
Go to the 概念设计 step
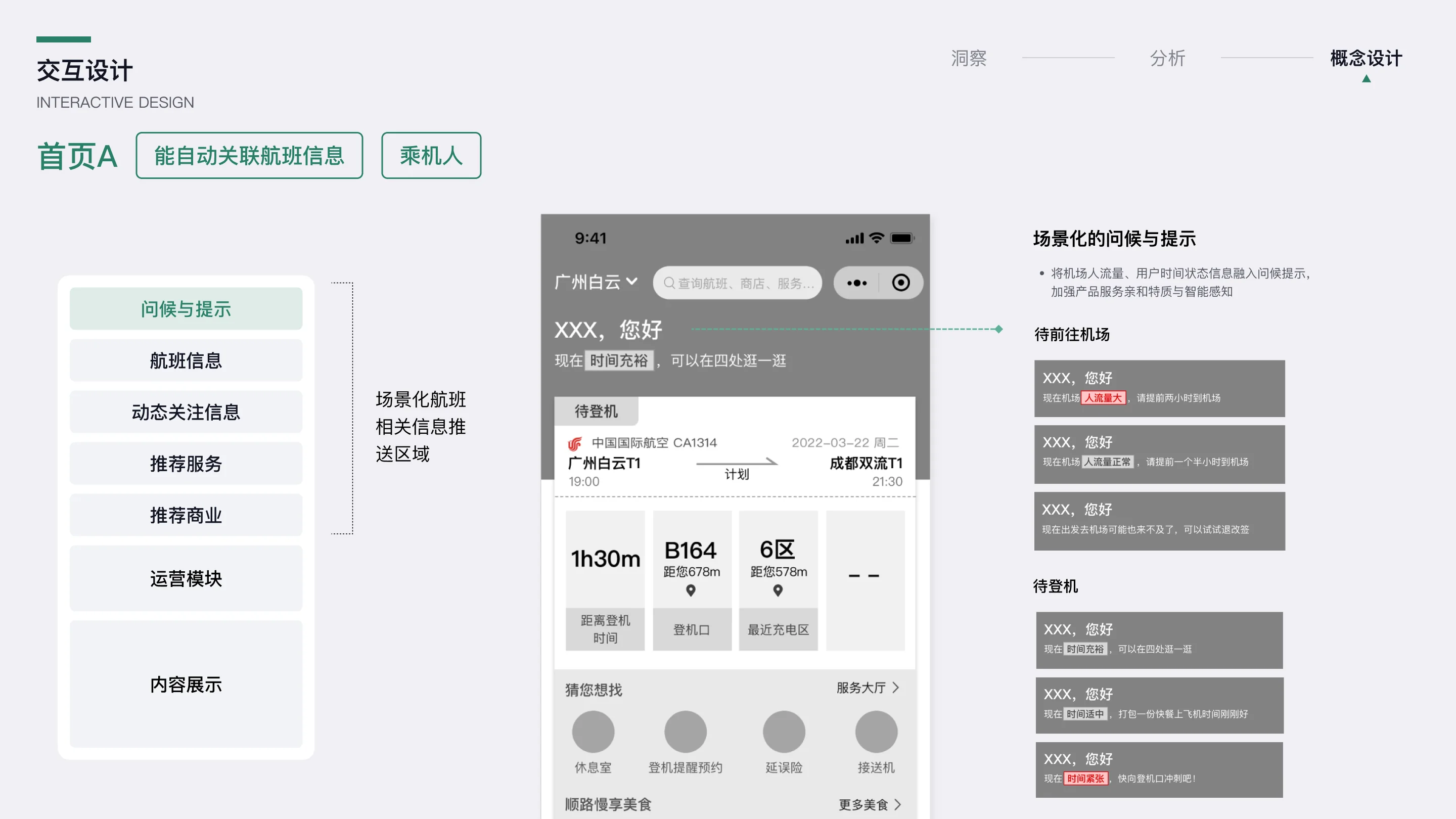point(1366,58)
